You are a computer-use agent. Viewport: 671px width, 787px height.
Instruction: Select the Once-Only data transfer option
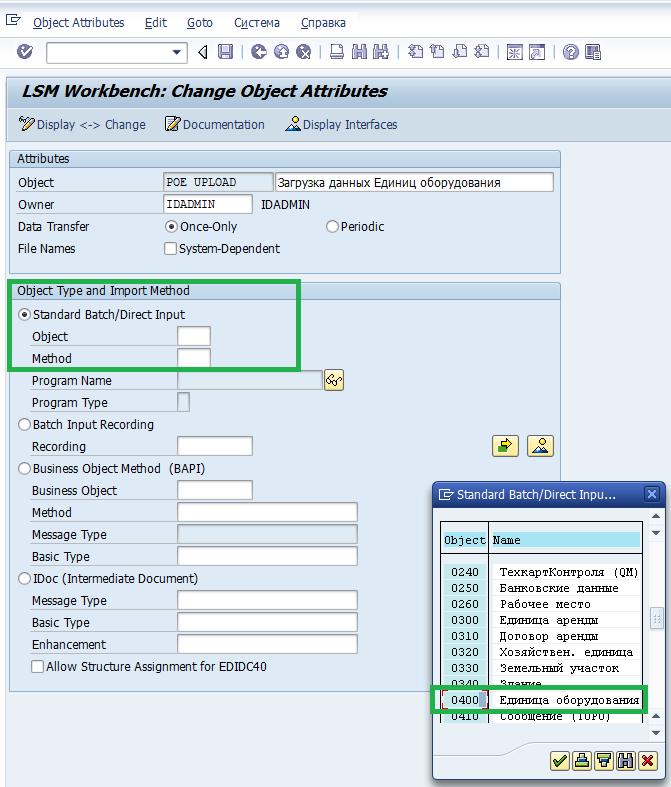(171, 227)
